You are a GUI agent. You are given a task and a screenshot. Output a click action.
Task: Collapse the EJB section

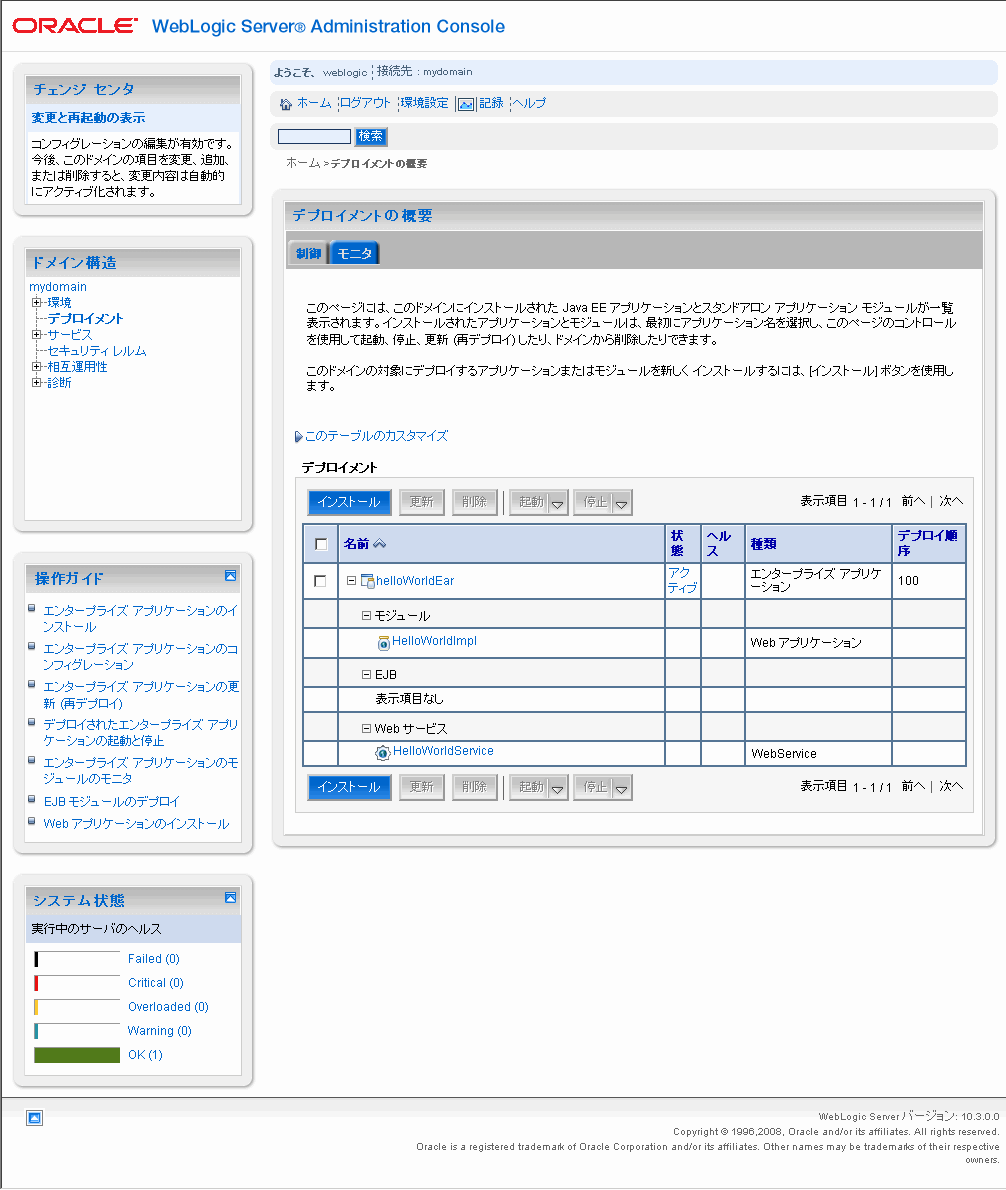(366, 674)
